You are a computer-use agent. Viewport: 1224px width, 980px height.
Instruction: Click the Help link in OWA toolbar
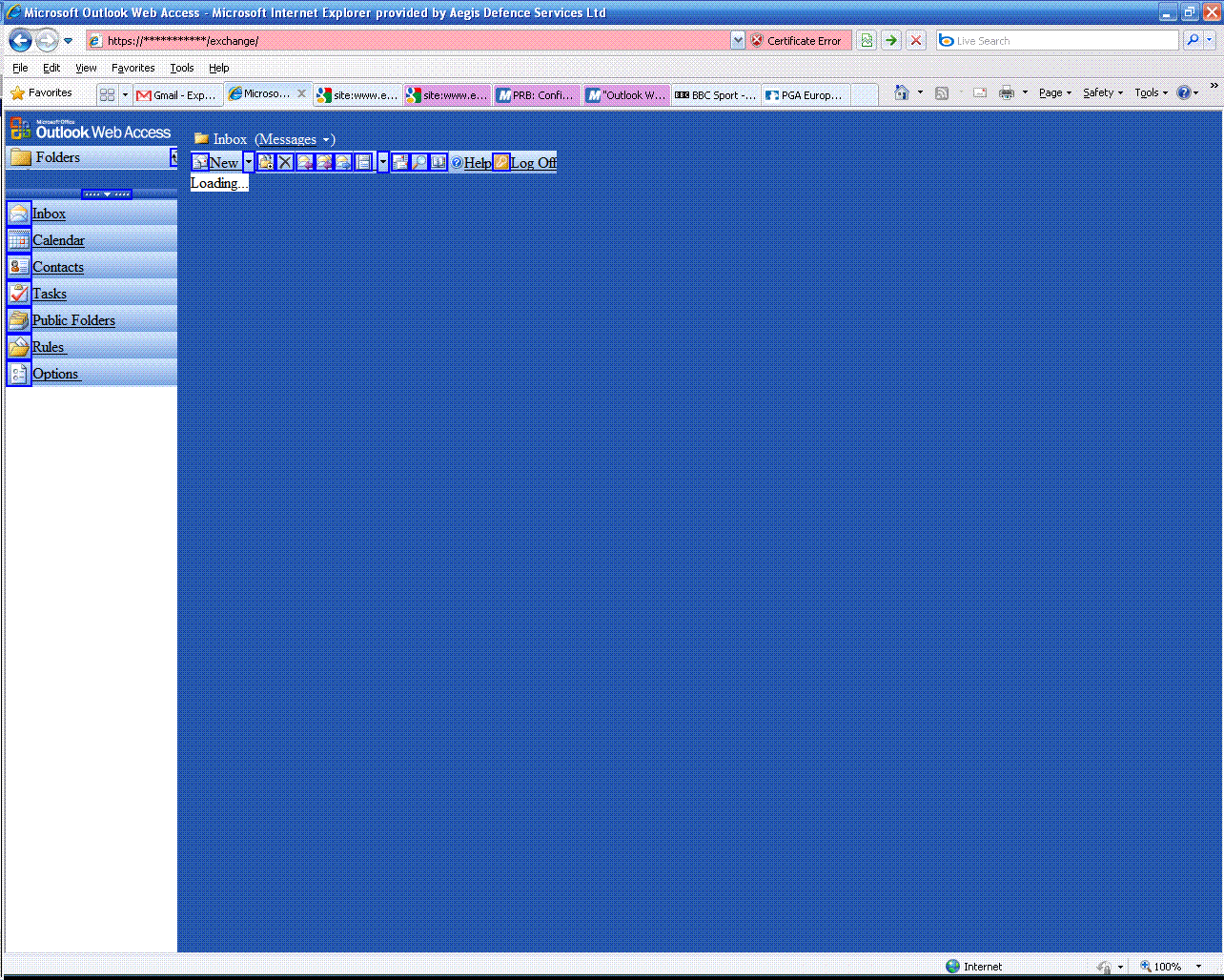tap(478, 163)
